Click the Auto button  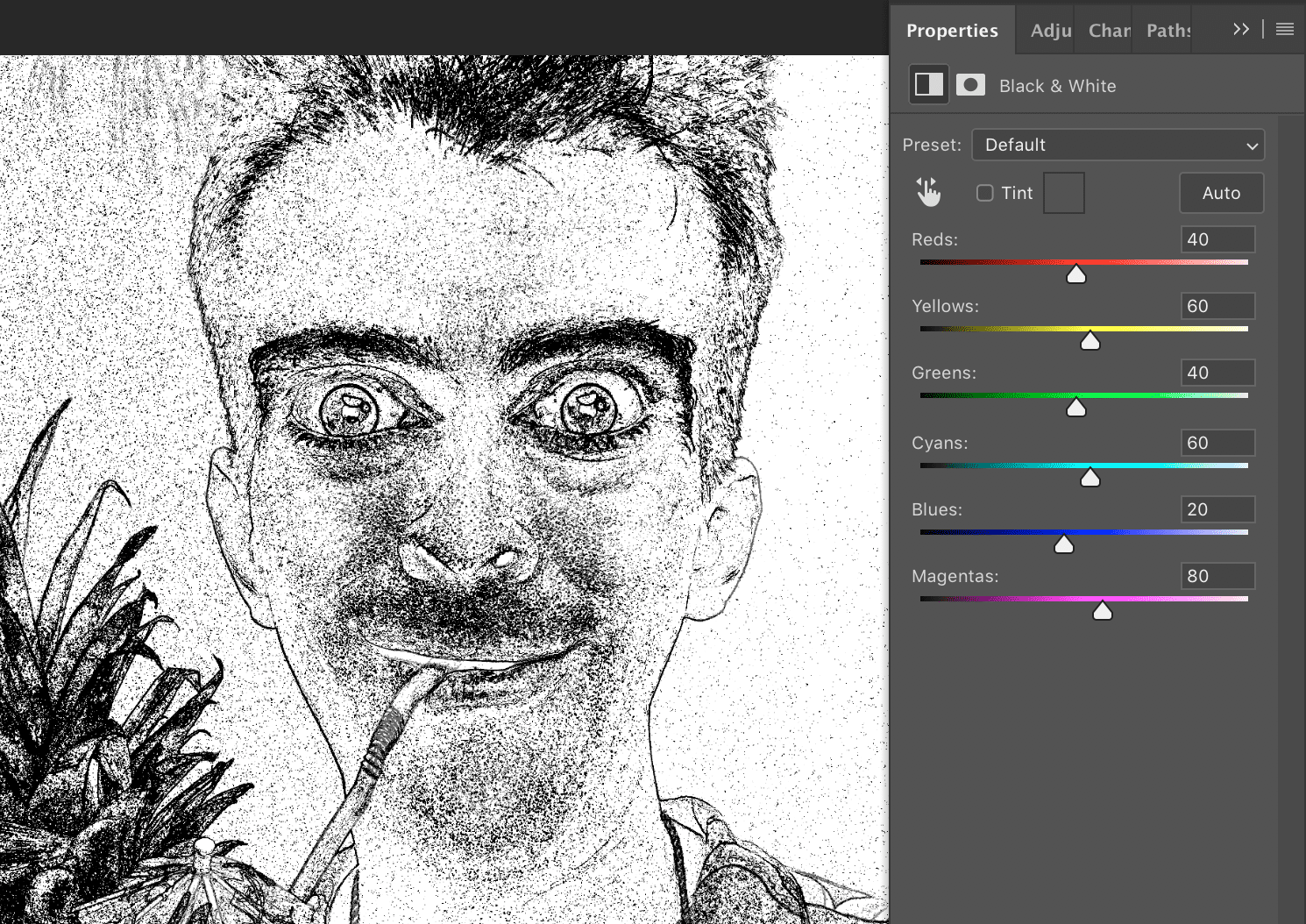[x=1221, y=193]
